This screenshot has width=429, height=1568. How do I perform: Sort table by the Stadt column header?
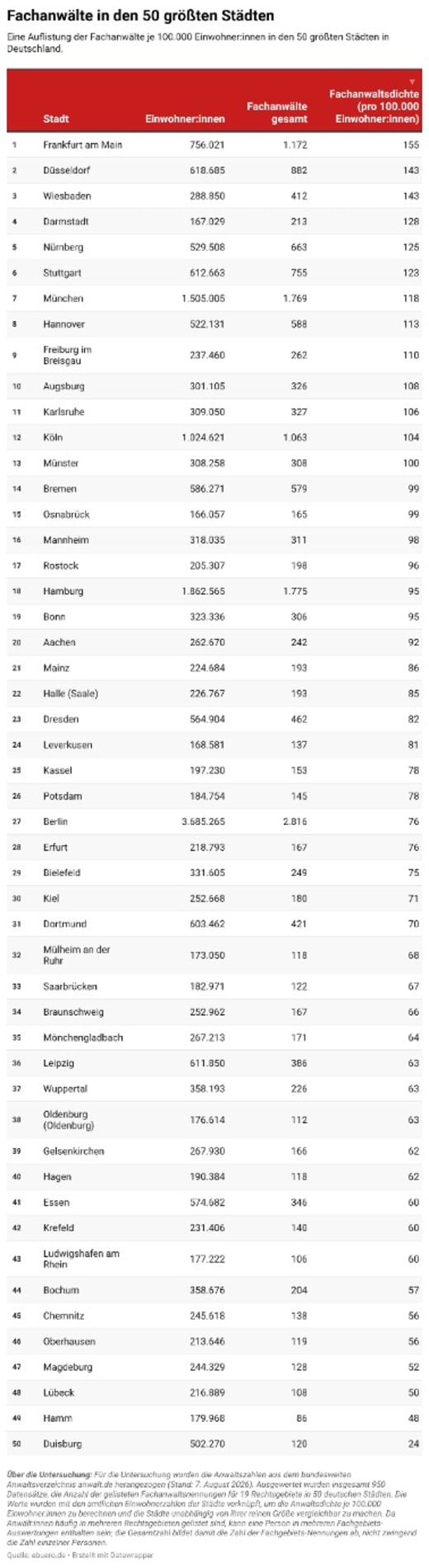click(56, 119)
